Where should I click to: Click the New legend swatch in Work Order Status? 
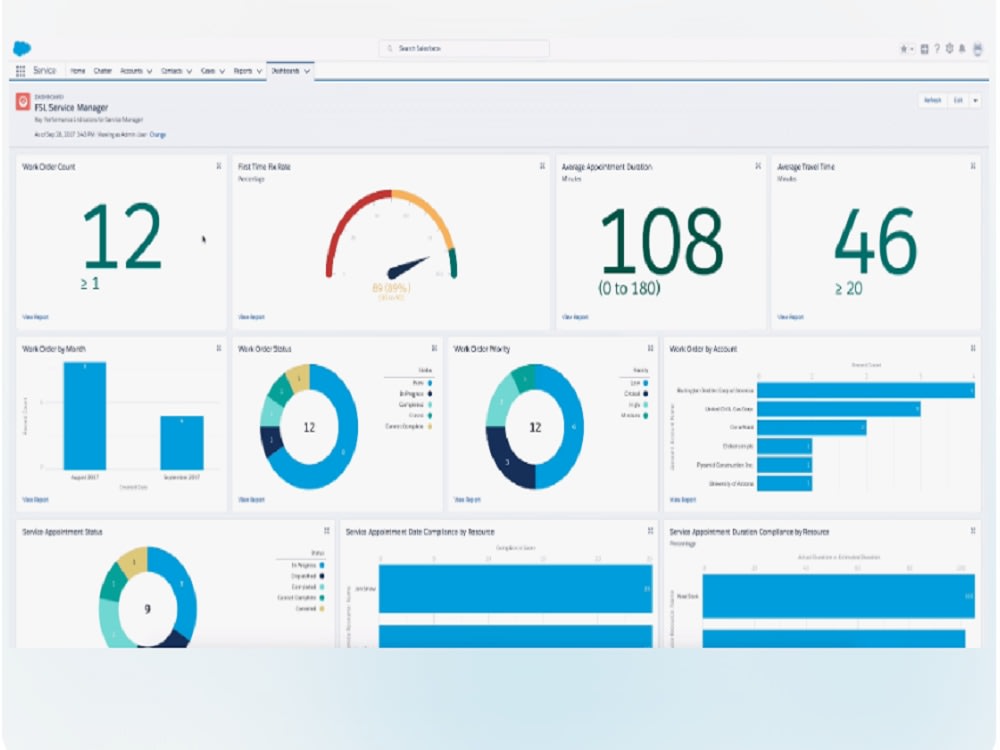(x=430, y=383)
